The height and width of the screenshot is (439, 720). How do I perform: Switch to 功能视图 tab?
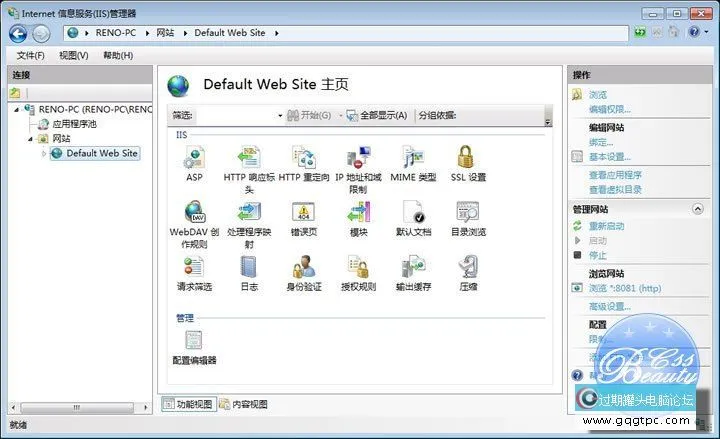[x=189, y=404]
